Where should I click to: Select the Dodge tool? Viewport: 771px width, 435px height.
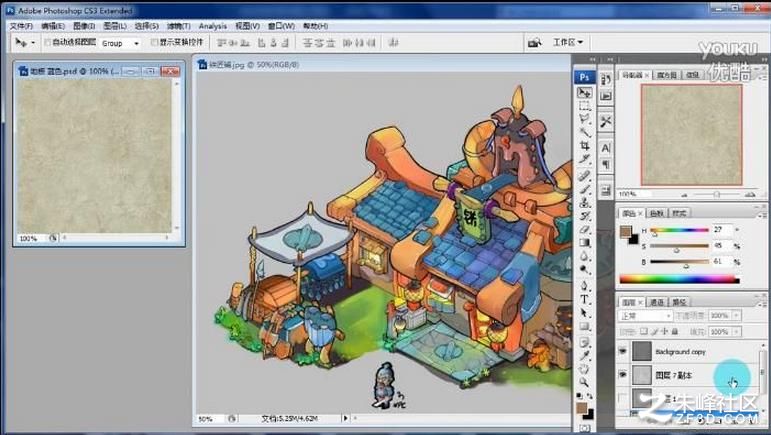[584, 269]
